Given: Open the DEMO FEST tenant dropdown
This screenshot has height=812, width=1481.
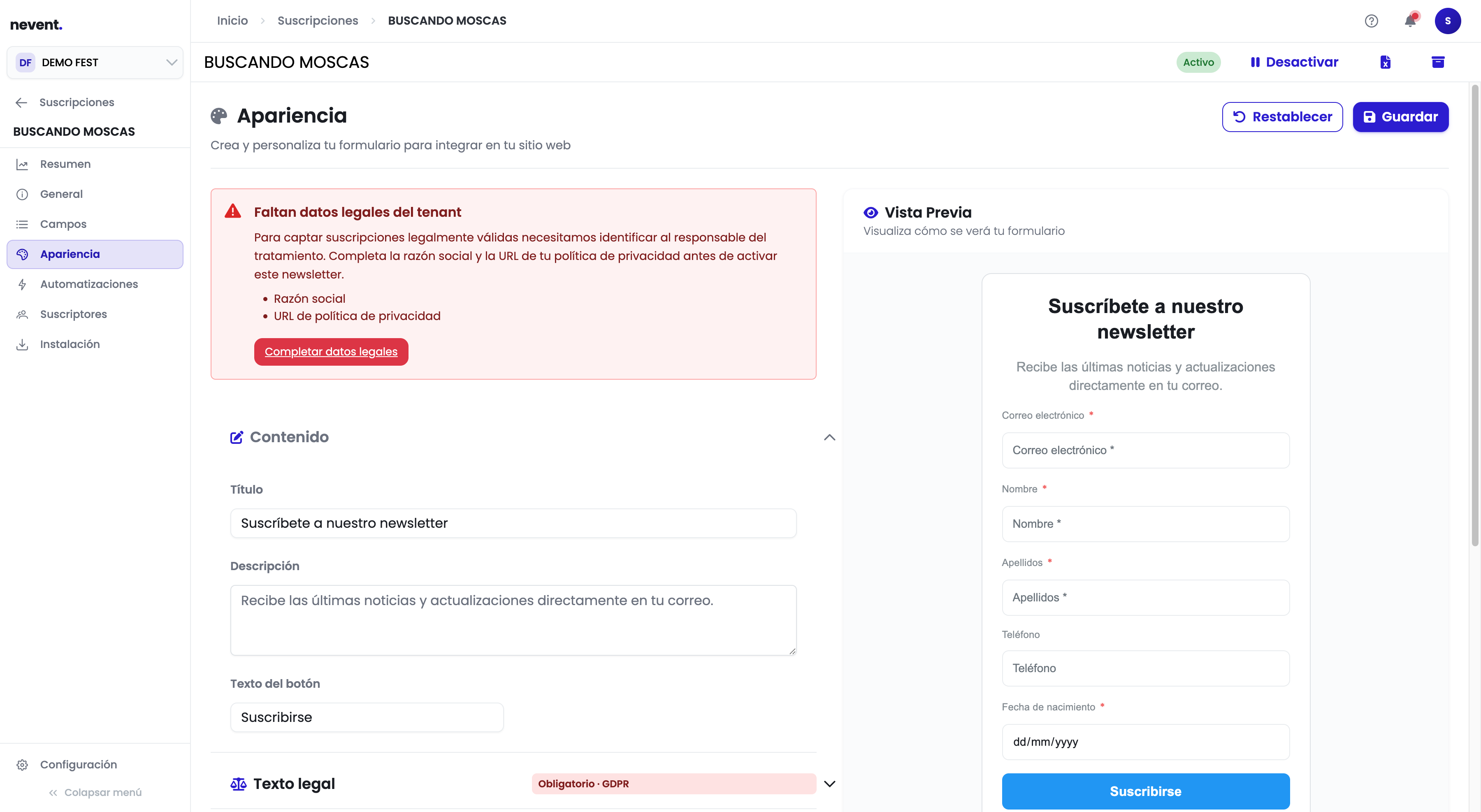Looking at the screenshot, I should (x=95, y=63).
